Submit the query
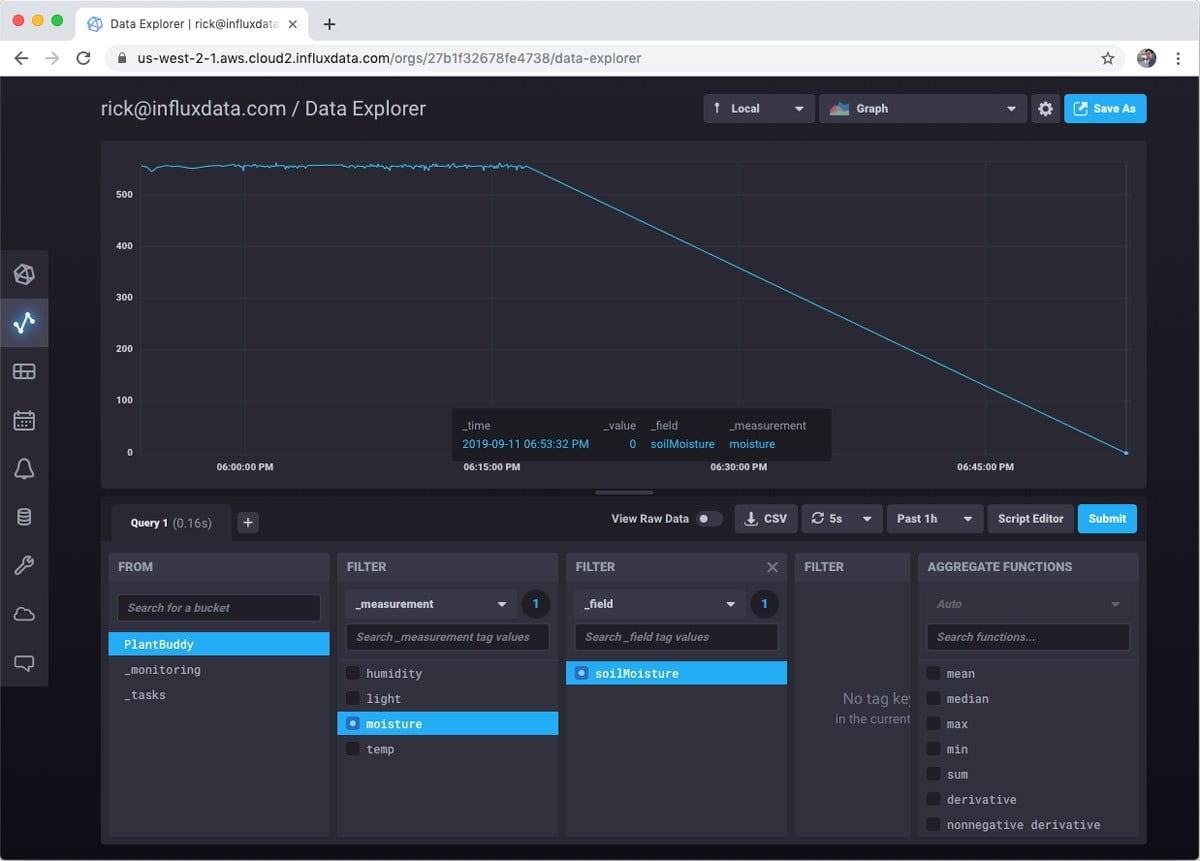This screenshot has width=1200, height=861. tap(1107, 518)
